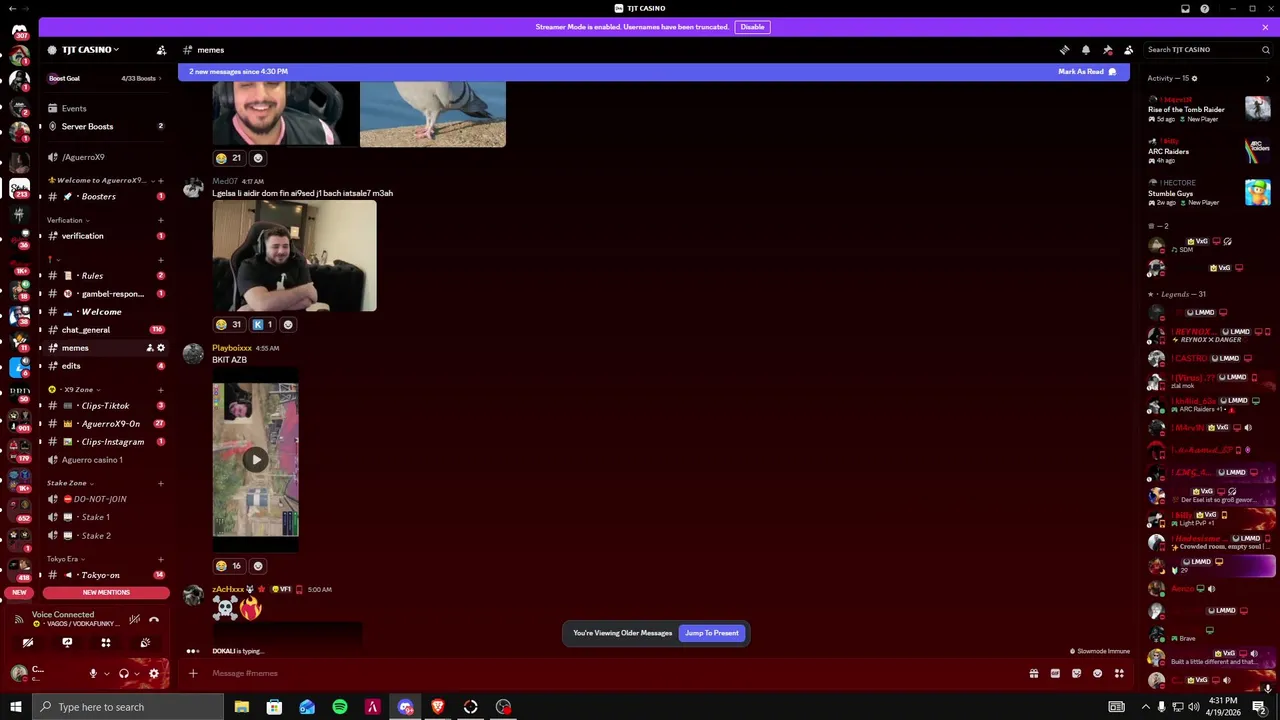The image size is (1280, 720).
Task: Show pinned messages
Action: coord(1108,50)
